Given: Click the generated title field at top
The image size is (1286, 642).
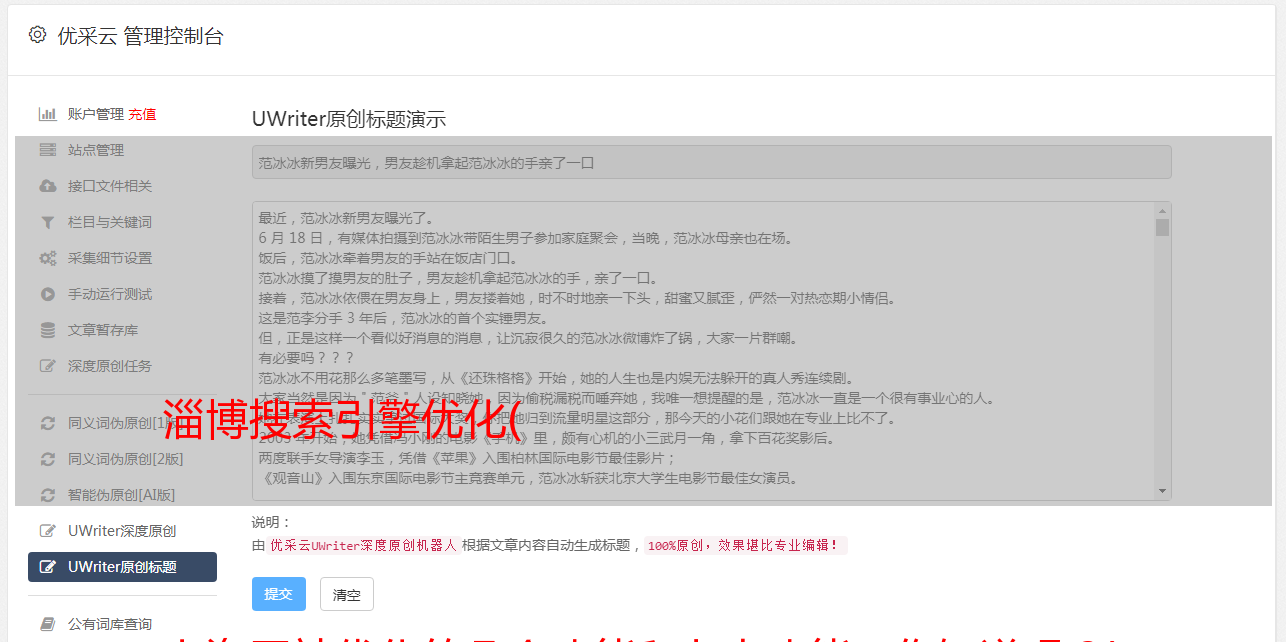Looking at the screenshot, I should pyautogui.click(x=711, y=162).
